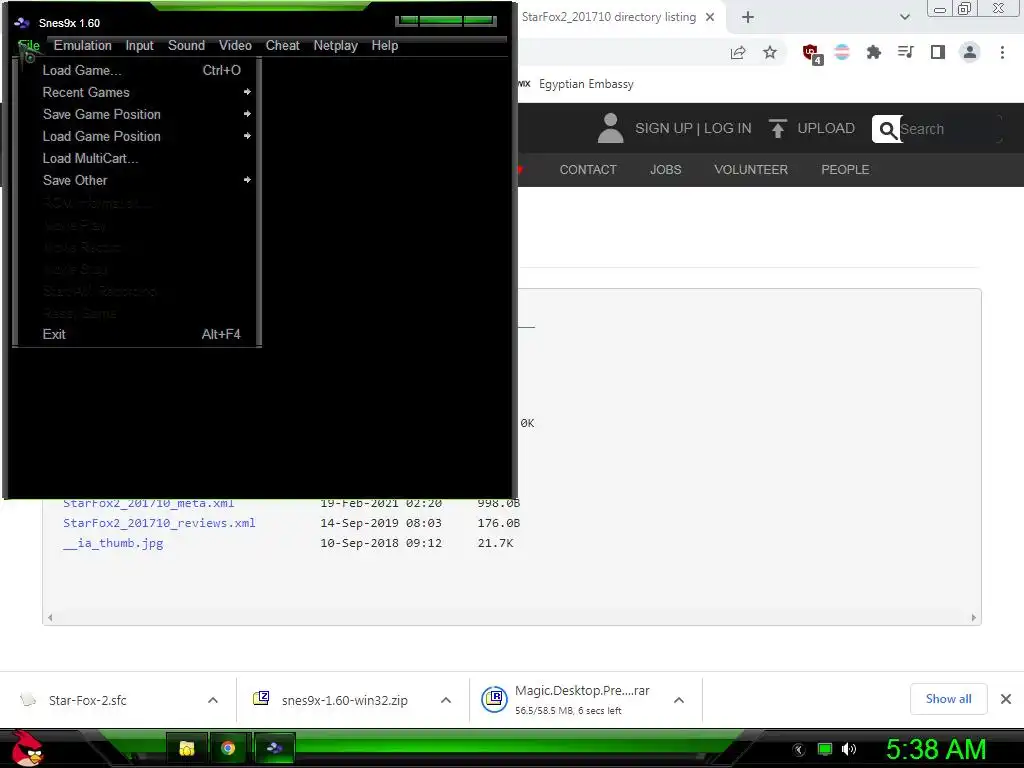Close the open File menu
This screenshot has height=768, width=1024.
click(x=29, y=46)
